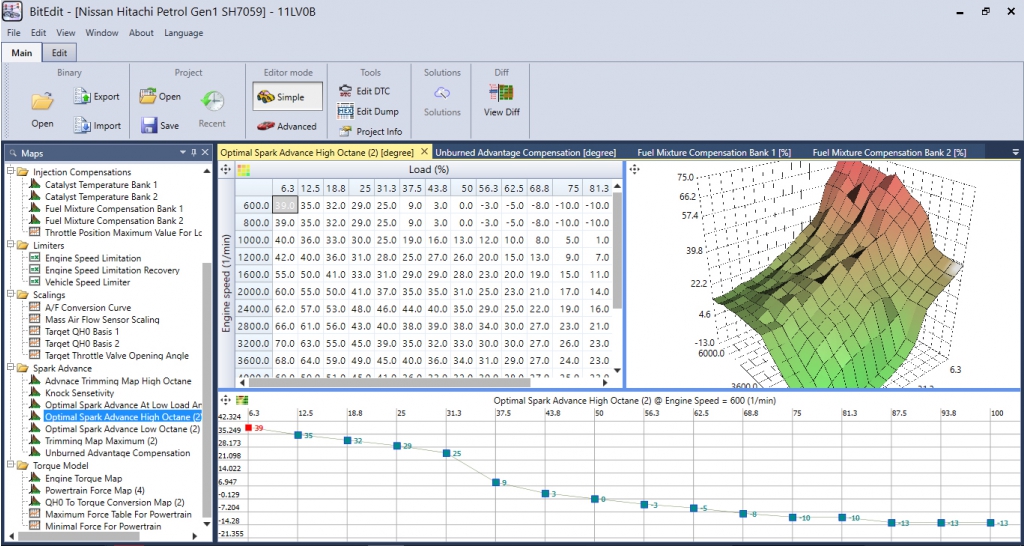Open Project Info
Viewport: 1024px width, 546px height.
(x=370, y=131)
